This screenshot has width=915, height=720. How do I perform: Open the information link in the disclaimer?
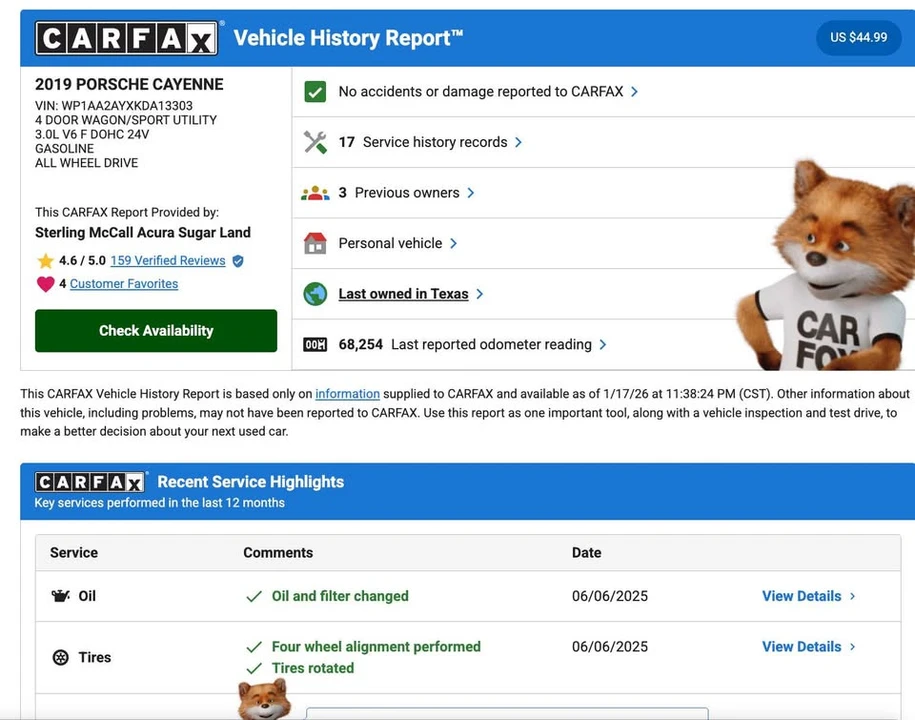[x=347, y=394]
